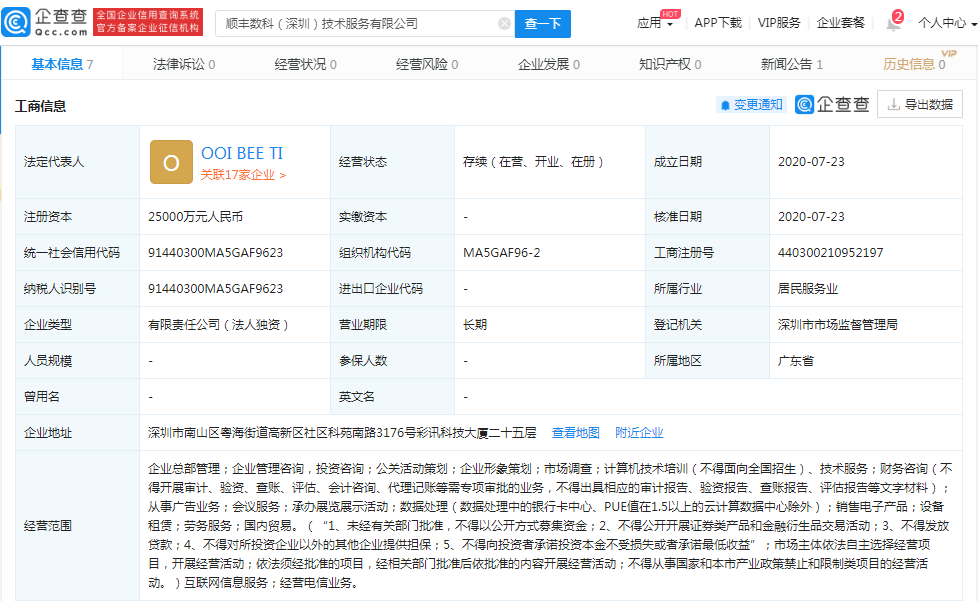
Task: Select the 经营范围 label cell
Action: tap(77, 526)
